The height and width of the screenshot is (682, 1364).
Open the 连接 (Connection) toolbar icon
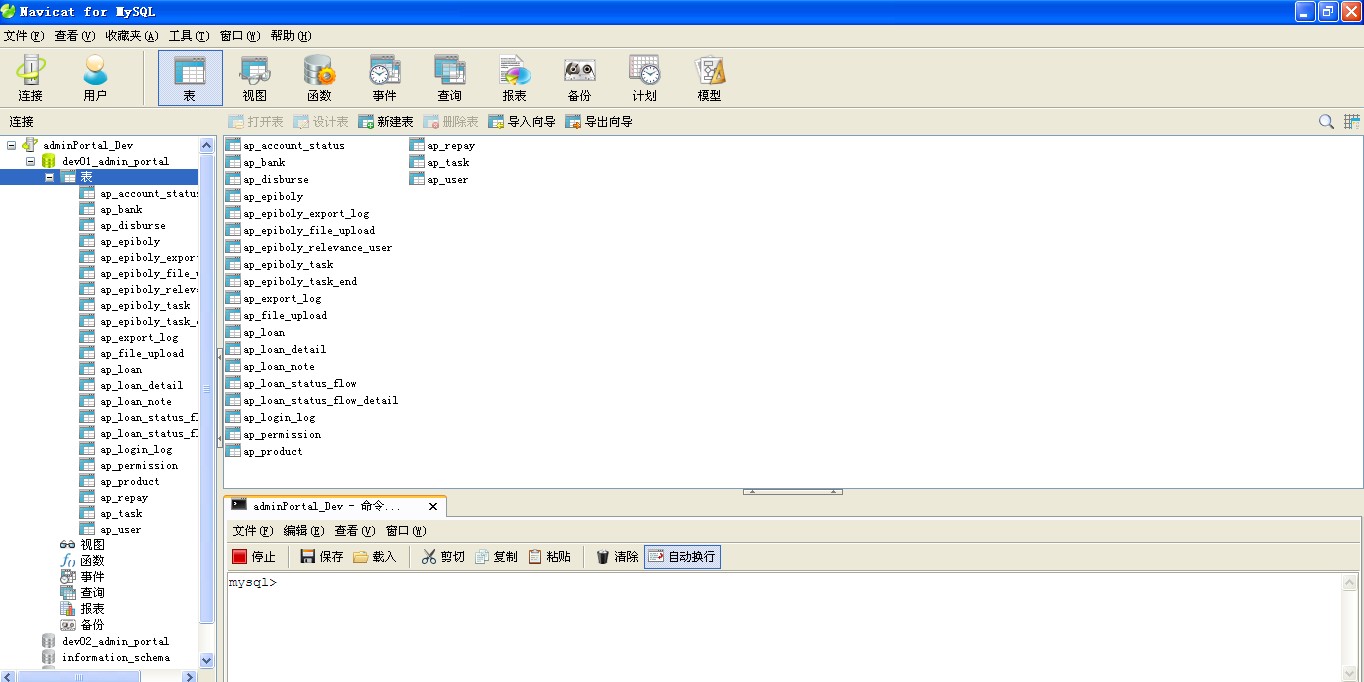31,78
